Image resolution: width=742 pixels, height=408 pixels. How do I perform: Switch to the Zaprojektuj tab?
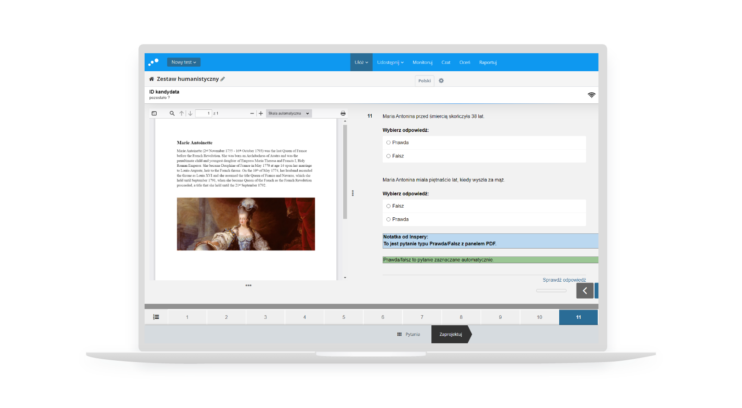[449, 336]
